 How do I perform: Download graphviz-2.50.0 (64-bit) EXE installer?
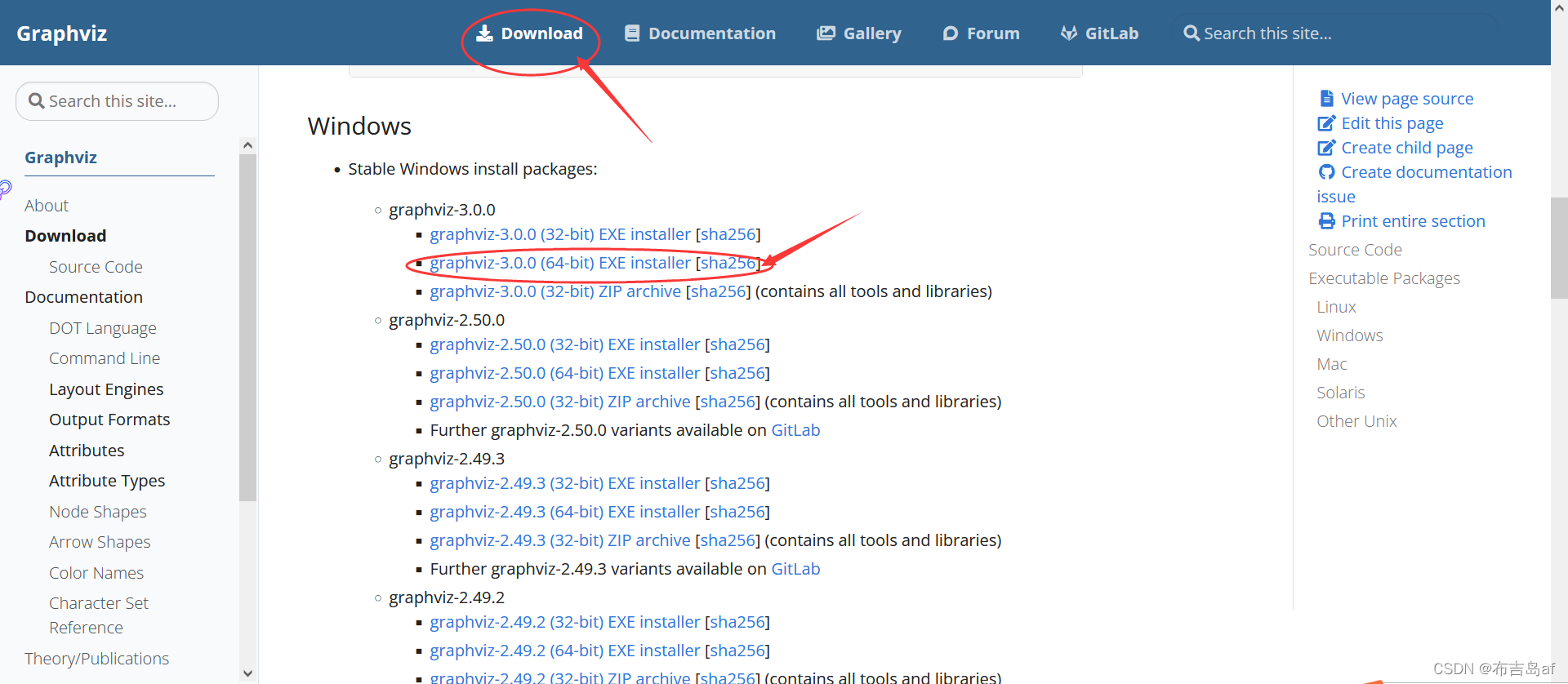click(565, 373)
